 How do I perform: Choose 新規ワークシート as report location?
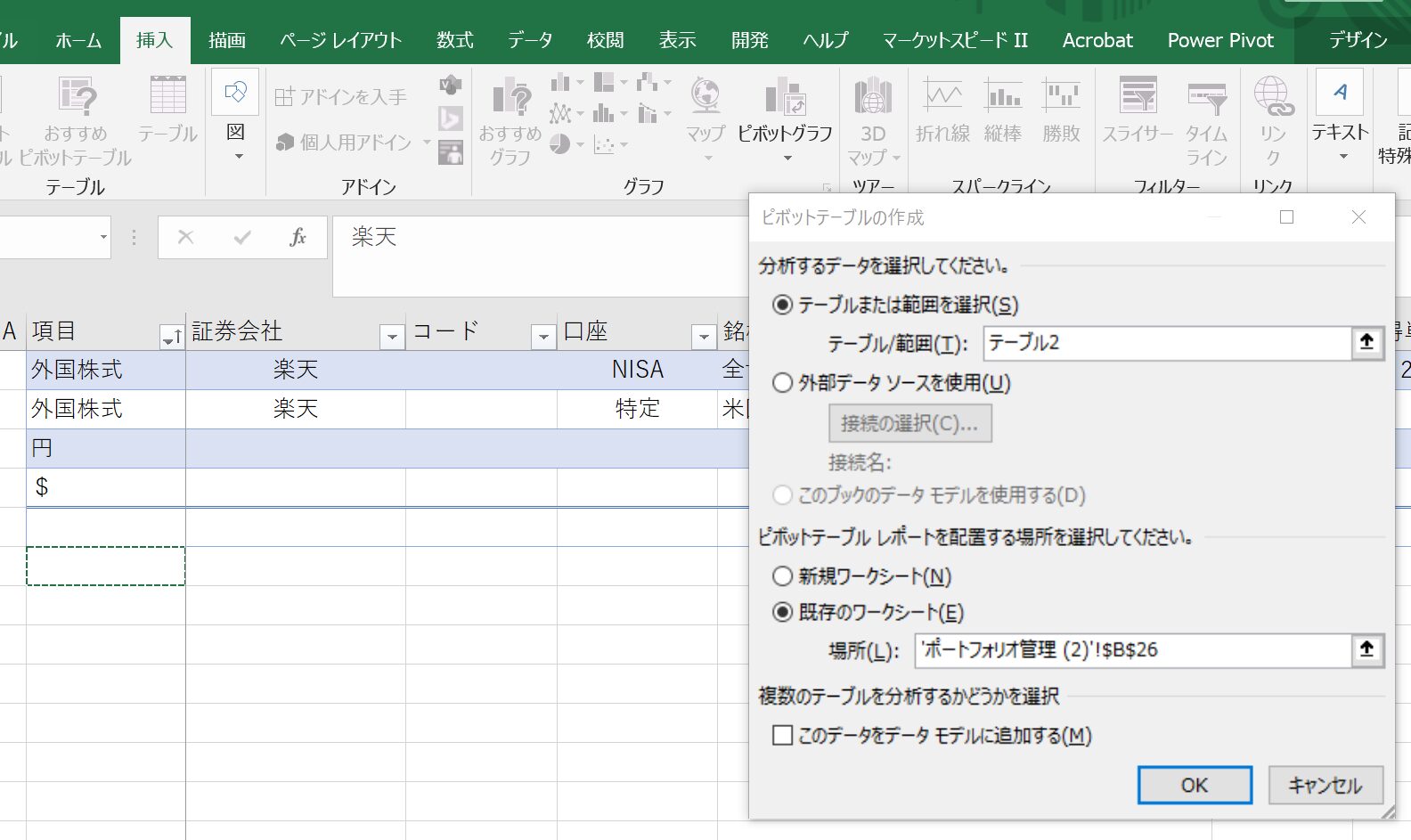pos(782,576)
